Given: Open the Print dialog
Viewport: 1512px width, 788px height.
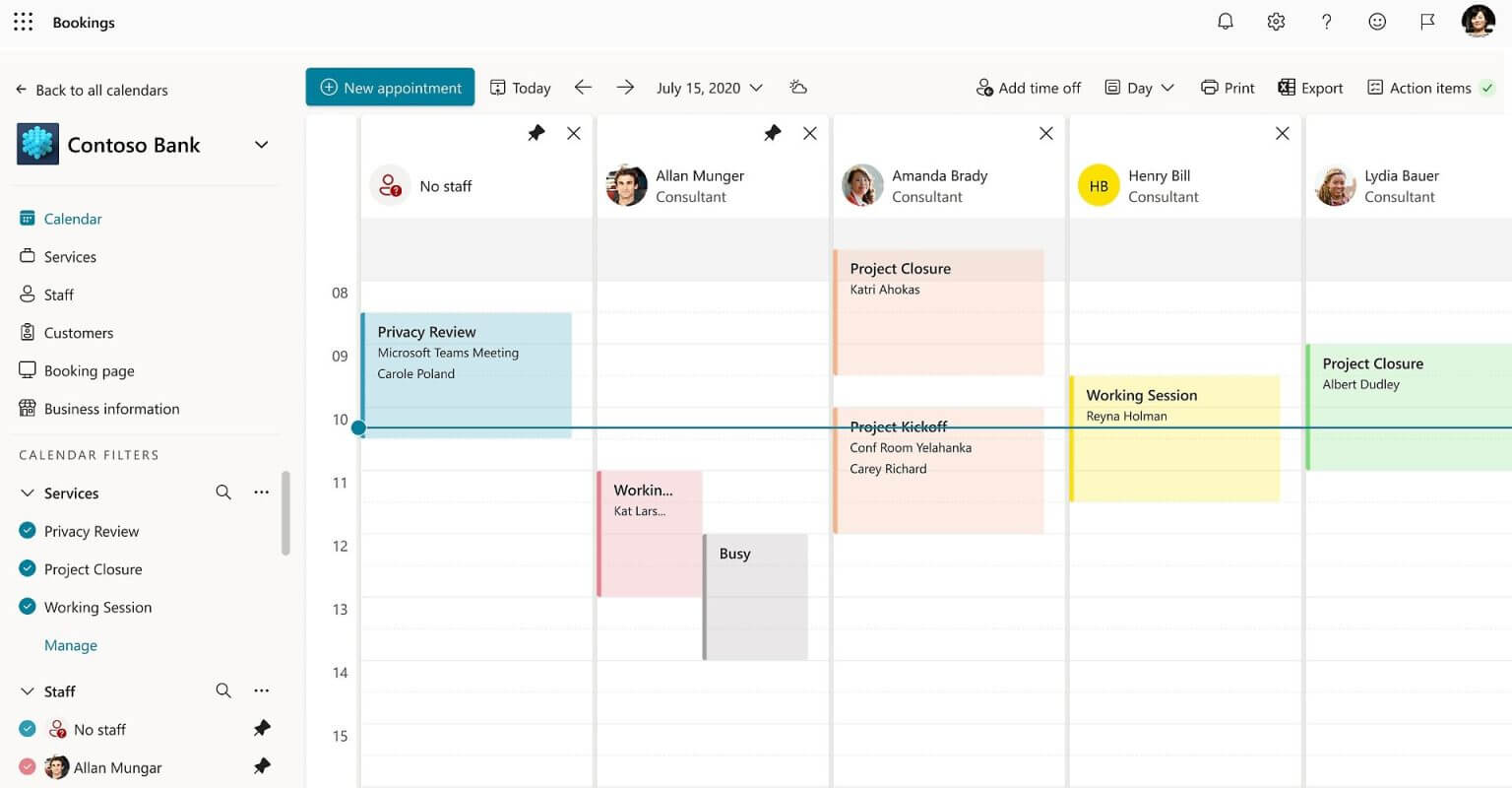Looking at the screenshot, I should tap(1227, 88).
